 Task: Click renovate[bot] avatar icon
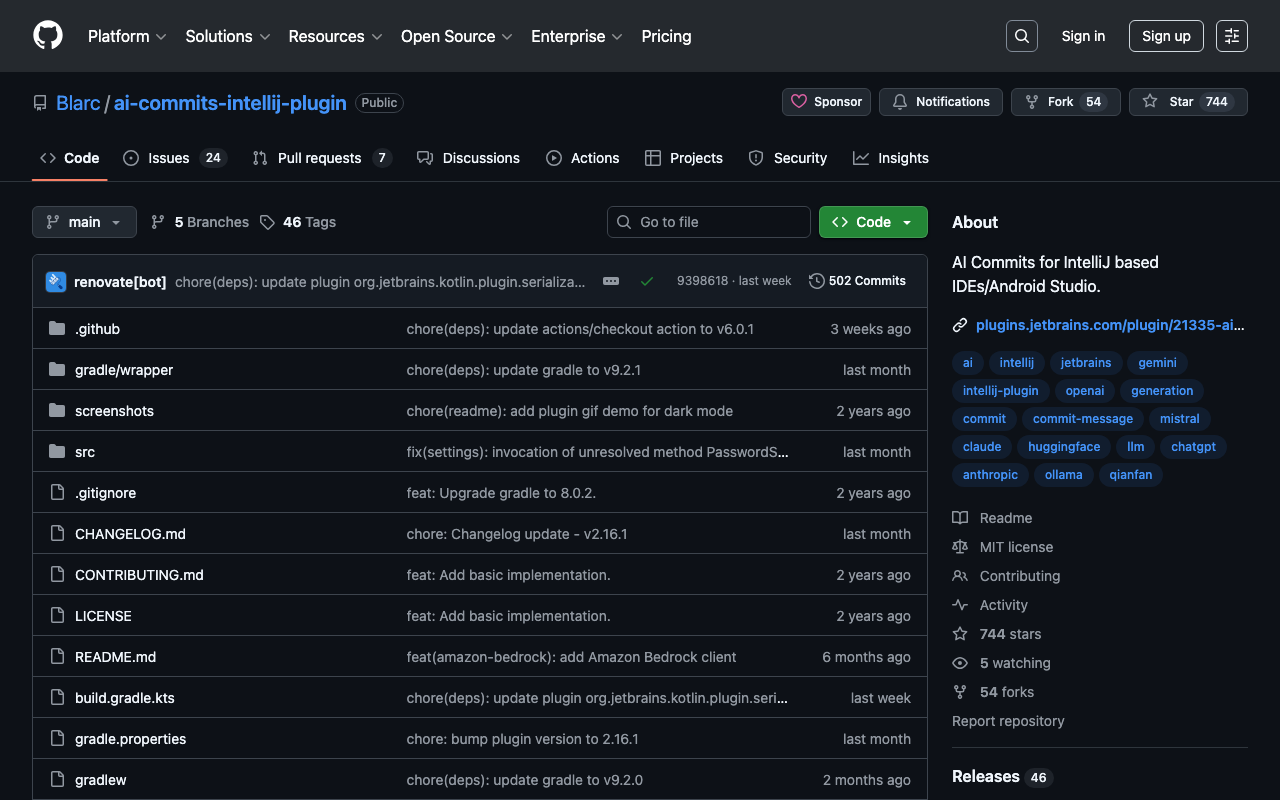click(x=56, y=281)
